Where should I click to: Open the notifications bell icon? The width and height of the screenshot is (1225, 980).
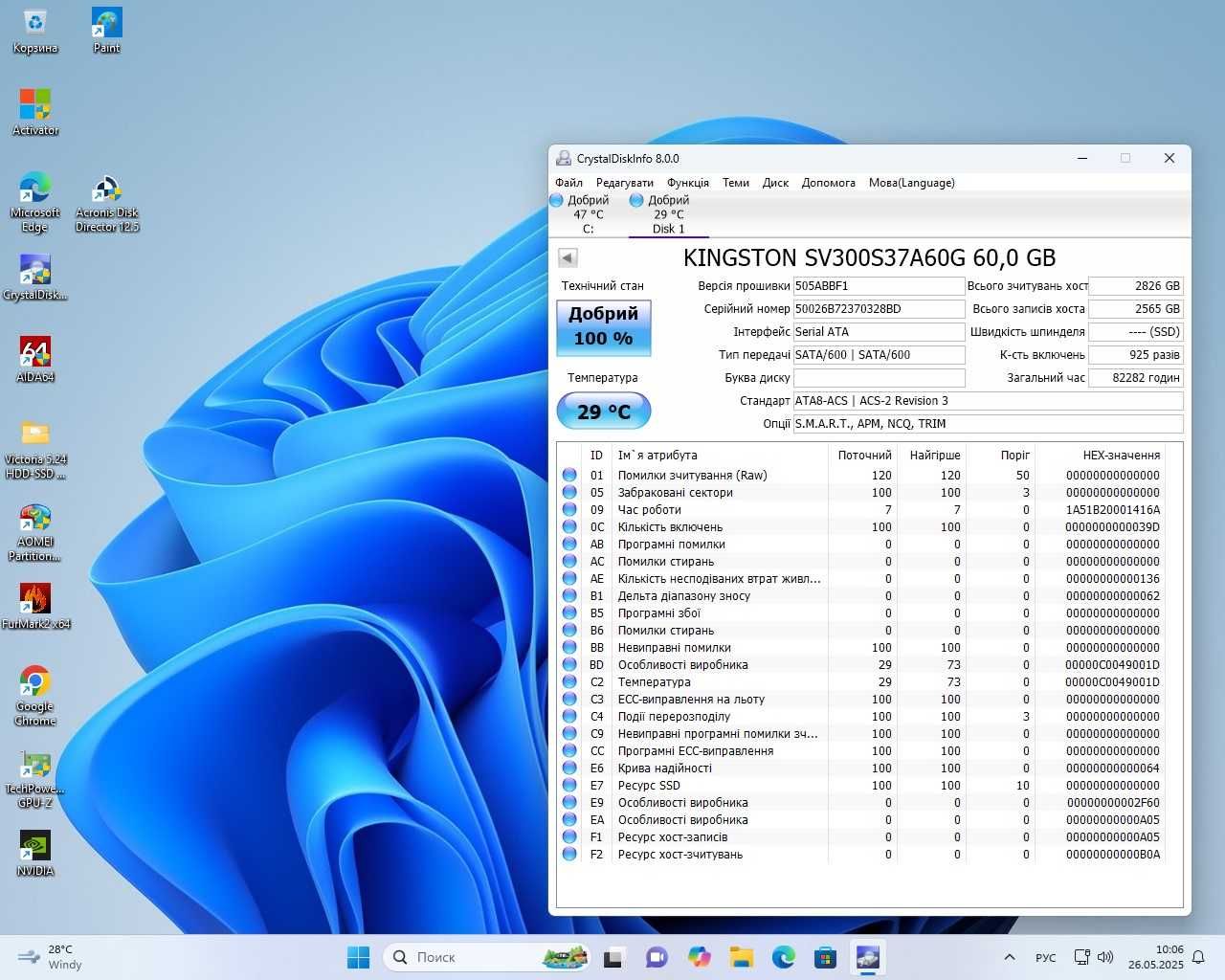[1197, 957]
